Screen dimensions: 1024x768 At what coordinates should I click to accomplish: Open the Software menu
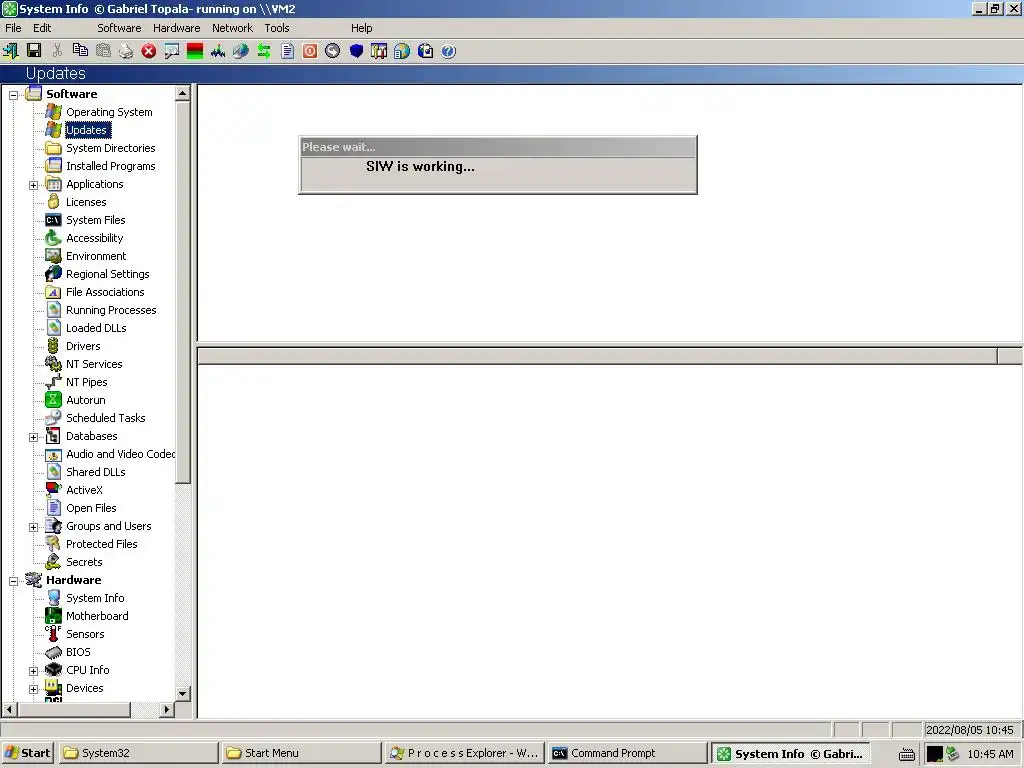[x=119, y=28]
